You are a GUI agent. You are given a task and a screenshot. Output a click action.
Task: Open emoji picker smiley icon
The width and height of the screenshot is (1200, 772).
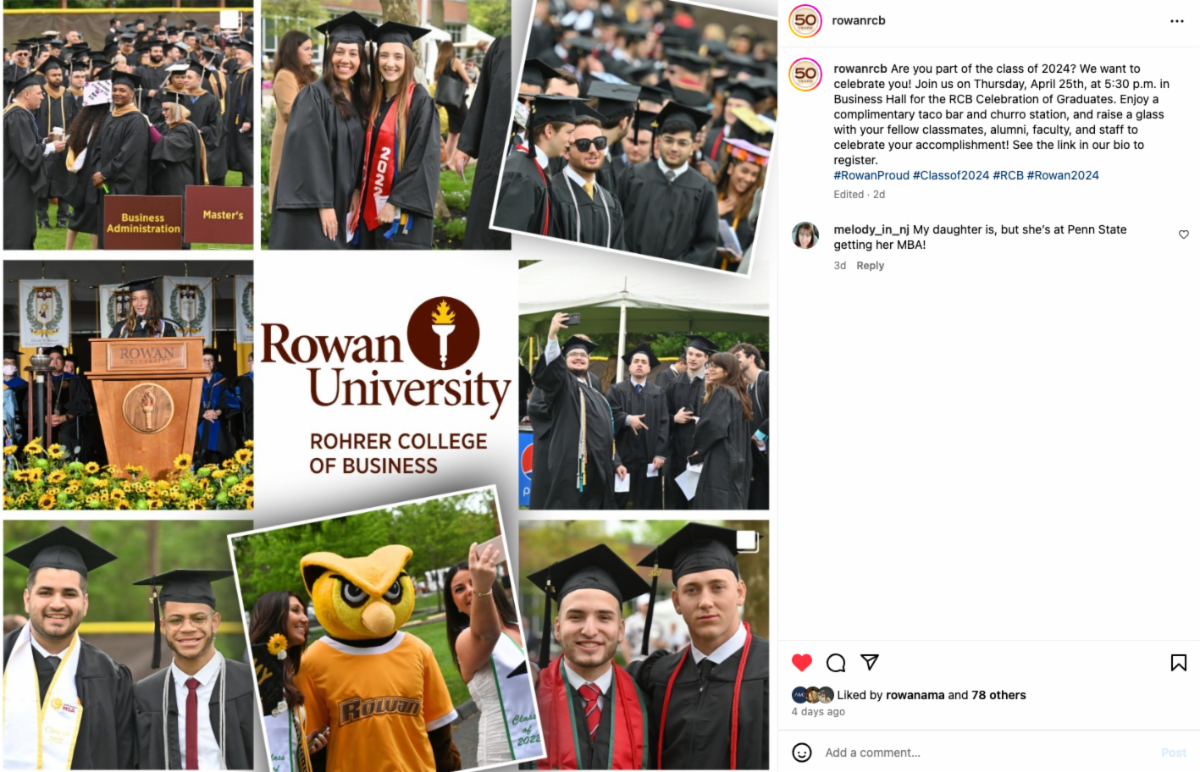point(802,752)
